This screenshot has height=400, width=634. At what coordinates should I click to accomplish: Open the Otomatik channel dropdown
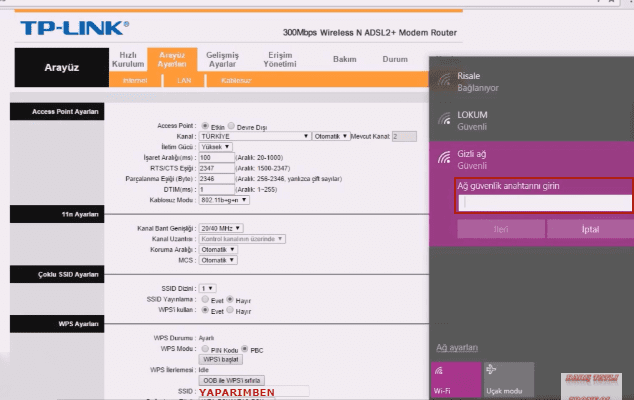(x=331, y=136)
